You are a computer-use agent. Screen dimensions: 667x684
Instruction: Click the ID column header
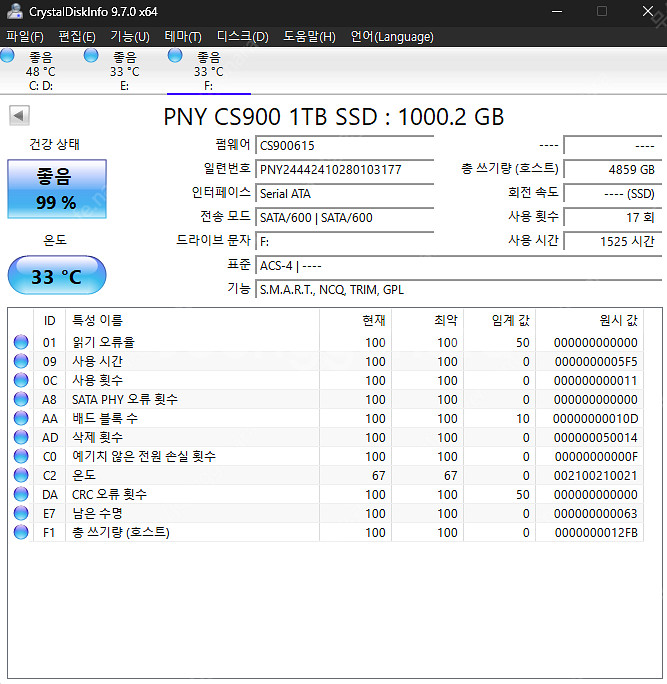click(49, 321)
